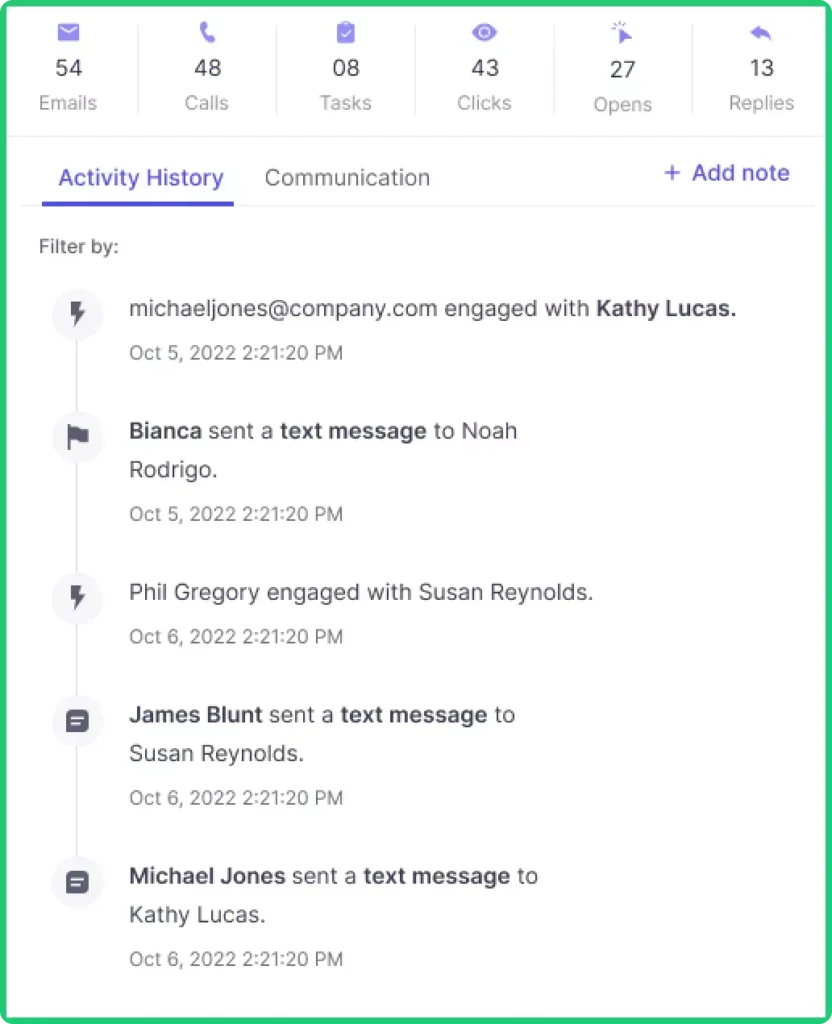Image resolution: width=832 pixels, height=1024 pixels.
Task: Click the message icon beside James Blunt entry
Action: click(77, 721)
